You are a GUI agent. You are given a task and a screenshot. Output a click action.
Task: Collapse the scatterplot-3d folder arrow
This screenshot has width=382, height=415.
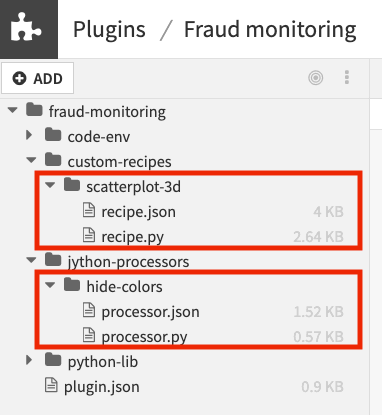(50, 185)
